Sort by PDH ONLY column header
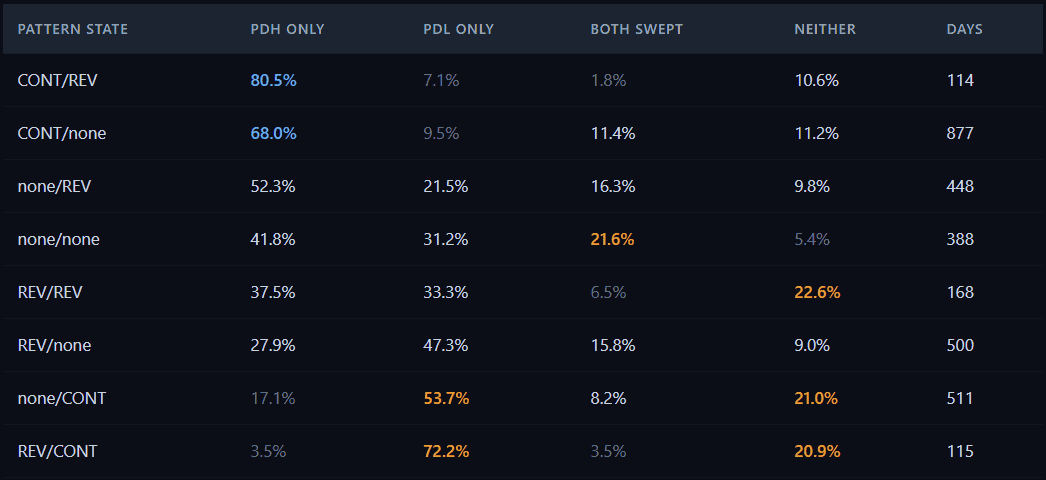1046x480 pixels. 287,29
